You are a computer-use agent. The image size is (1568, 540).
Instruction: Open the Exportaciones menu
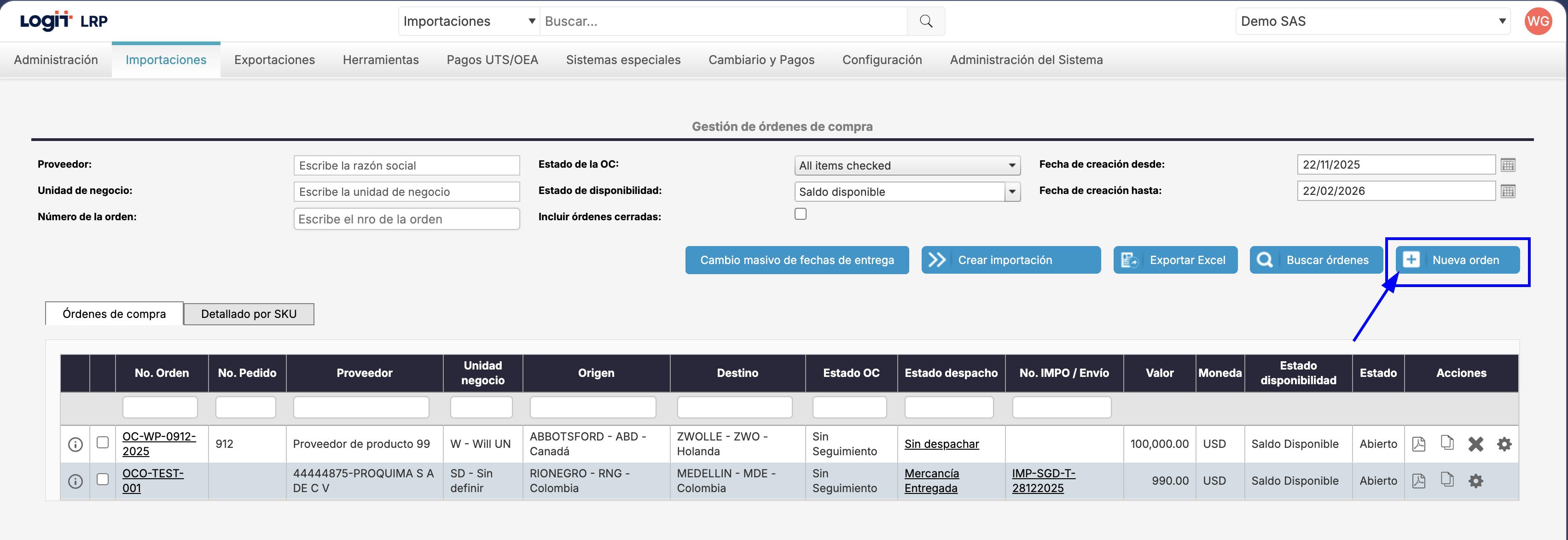(274, 60)
